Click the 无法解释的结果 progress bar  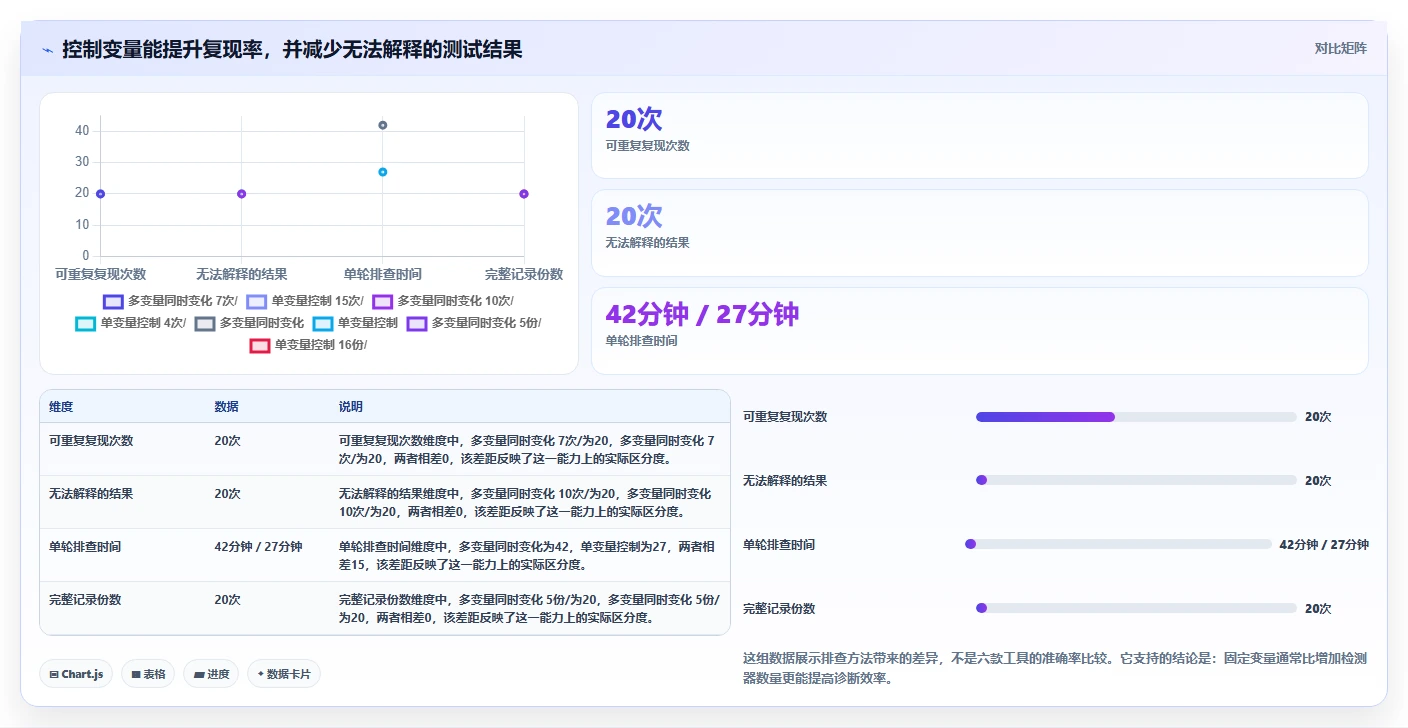1136,481
